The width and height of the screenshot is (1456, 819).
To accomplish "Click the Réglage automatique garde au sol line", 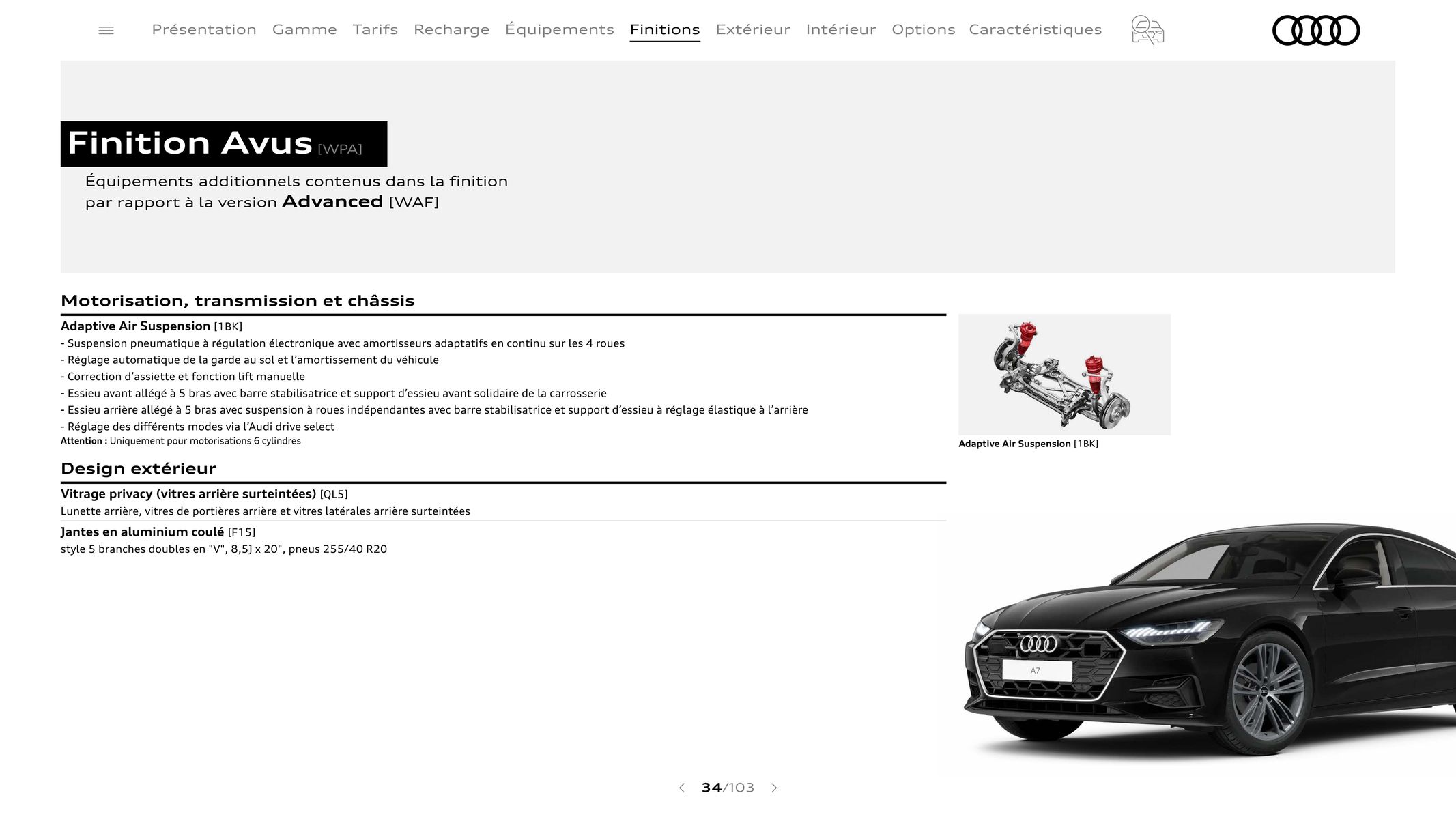I will click(250, 360).
